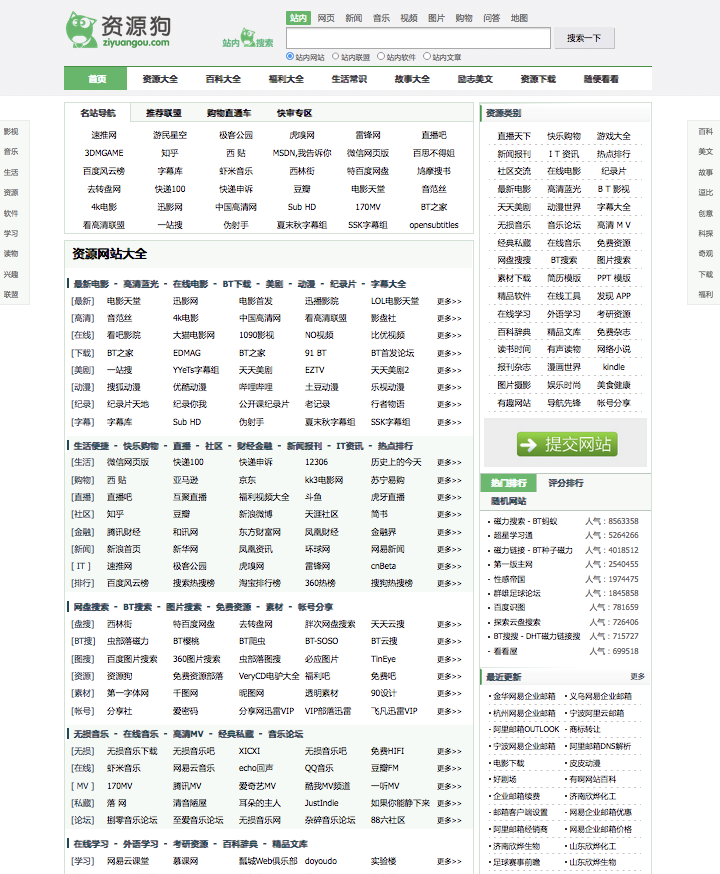The height and width of the screenshot is (874, 720).
Task: Click the 站内搜索 dog mascot icon
Action: coord(248,37)
